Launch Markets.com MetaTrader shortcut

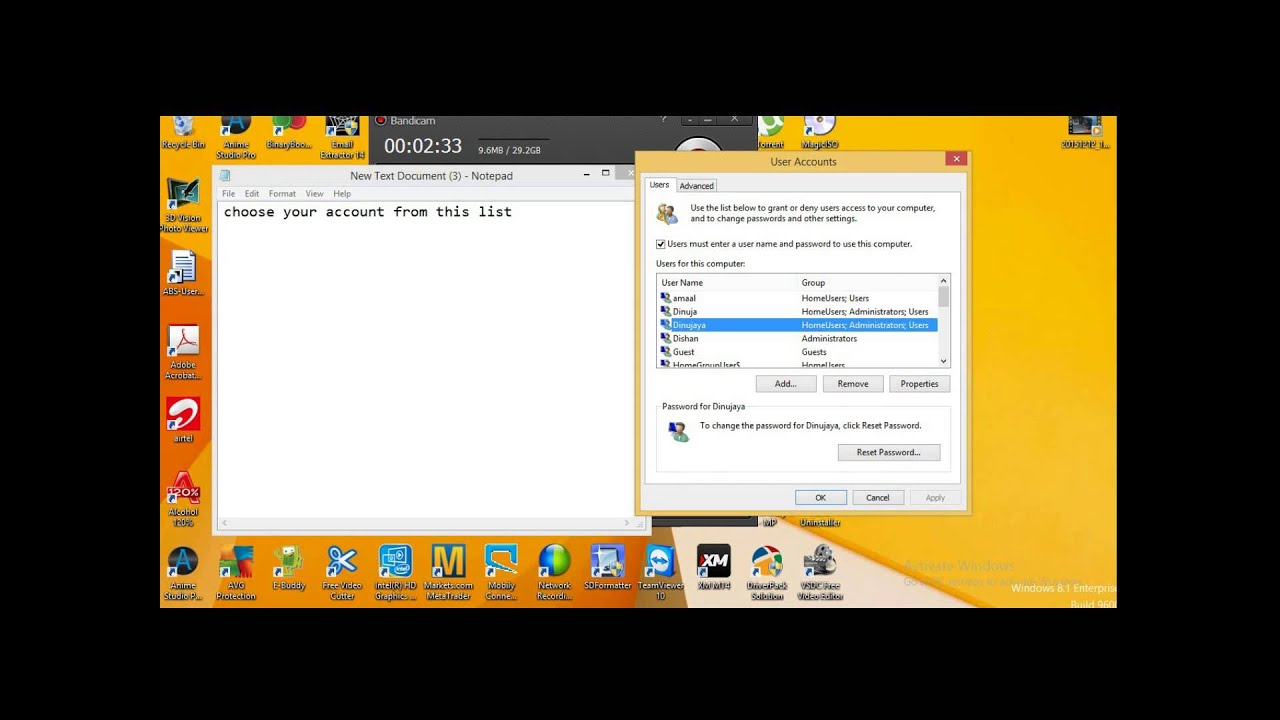point(448,573)
